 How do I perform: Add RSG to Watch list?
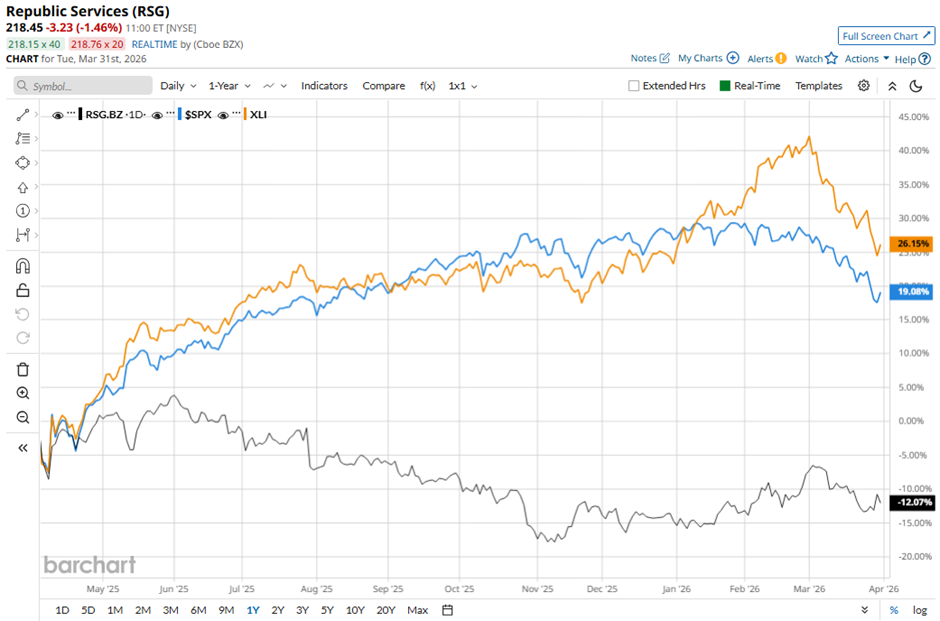pos(816,58)
